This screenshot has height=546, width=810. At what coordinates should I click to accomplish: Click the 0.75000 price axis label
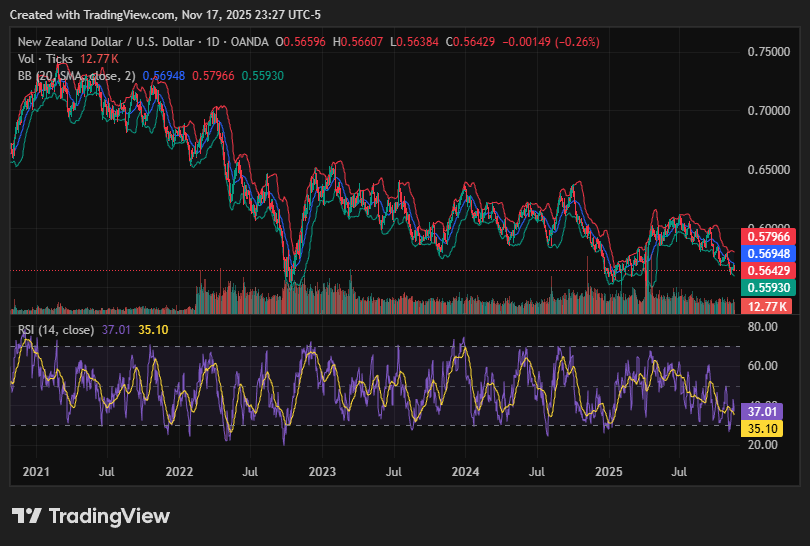[768, 51]
